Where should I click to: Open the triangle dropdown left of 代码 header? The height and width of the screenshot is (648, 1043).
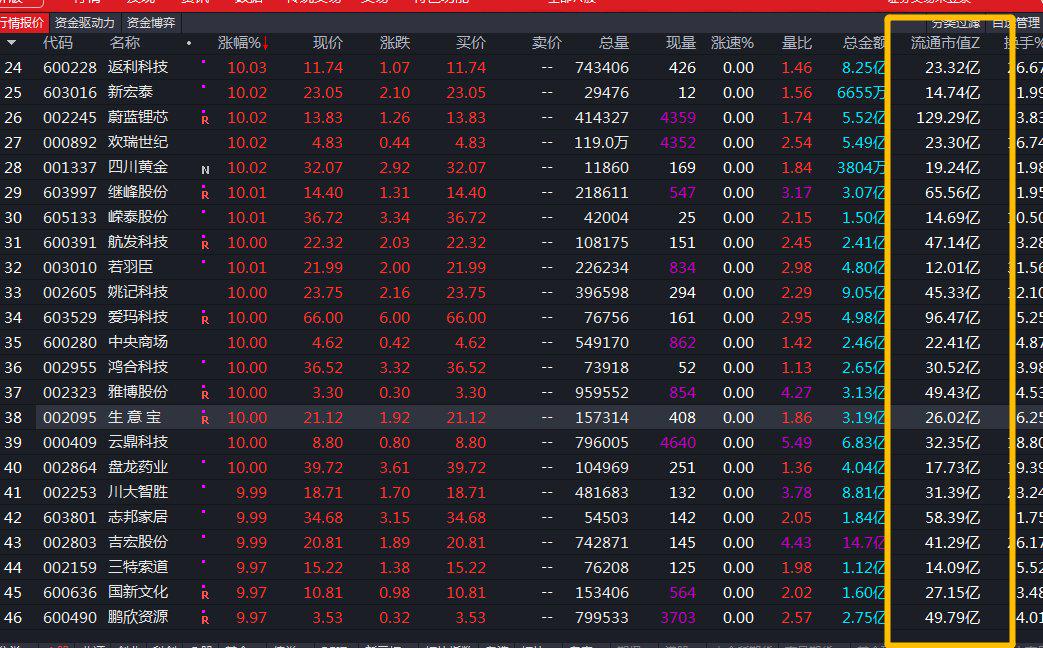(x=12, y=43)
